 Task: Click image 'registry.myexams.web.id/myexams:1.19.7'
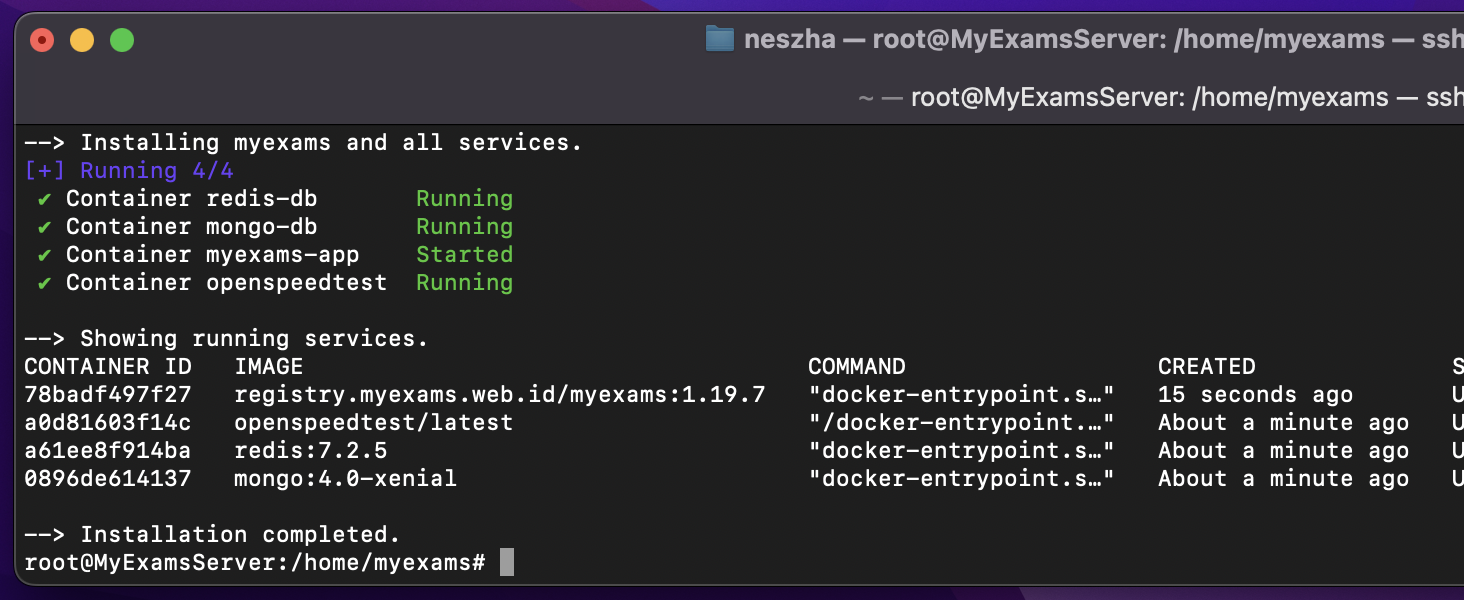coord(500,395)
